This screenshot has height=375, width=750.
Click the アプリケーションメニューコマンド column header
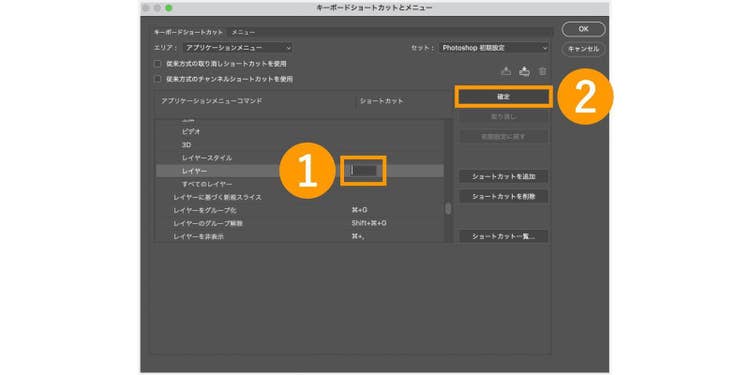tap(211, 101)
